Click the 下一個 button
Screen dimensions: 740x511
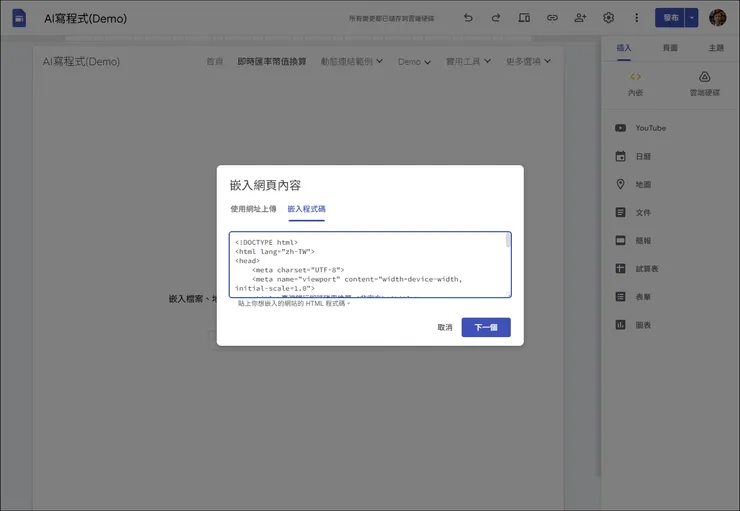[x=486, y=327]
